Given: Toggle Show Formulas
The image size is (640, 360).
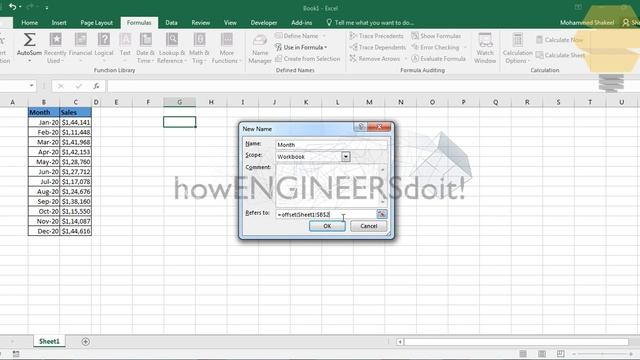Looking at the screenshot, I should [x=436, y=36].
